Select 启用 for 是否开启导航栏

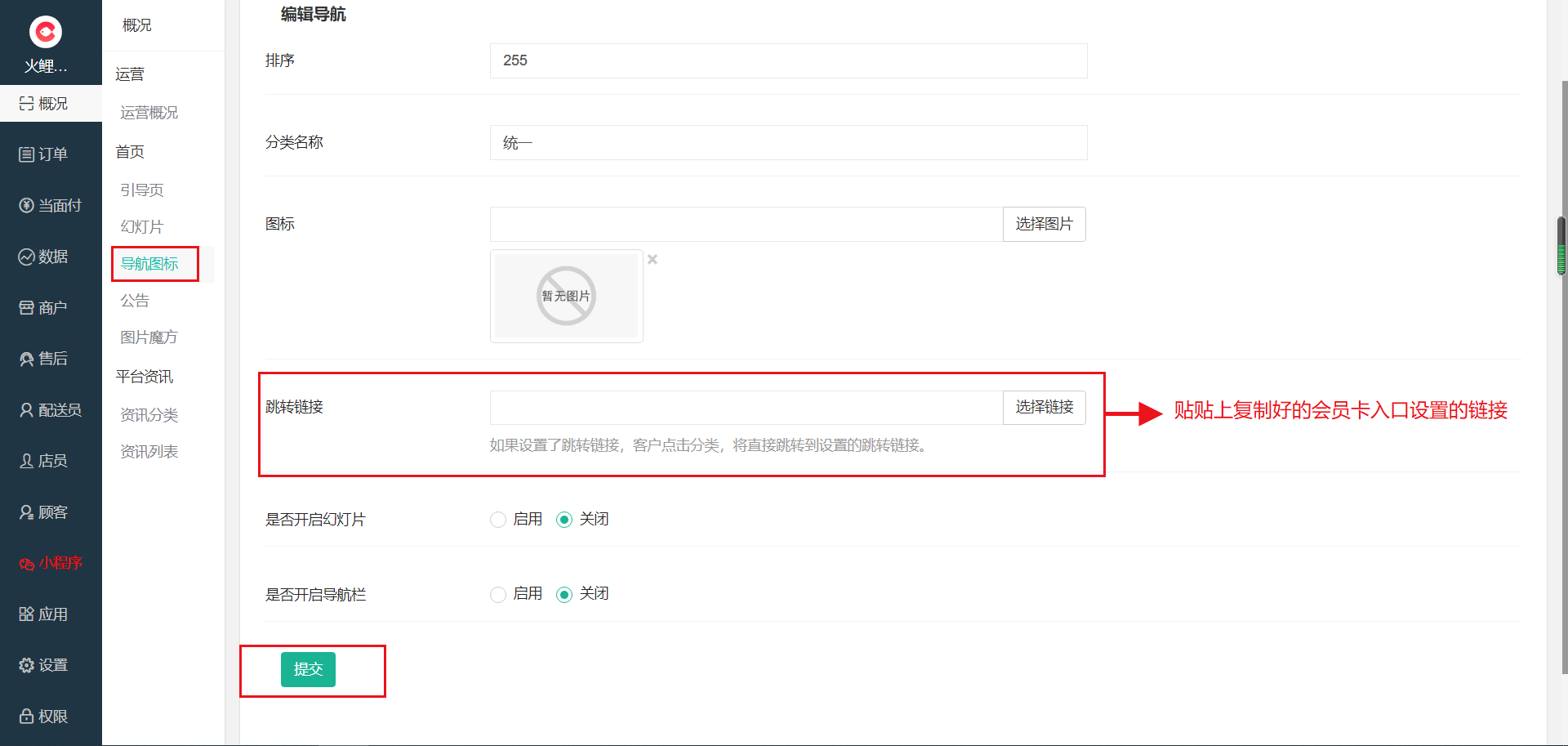pyautogui.click(x=498, y=594)
